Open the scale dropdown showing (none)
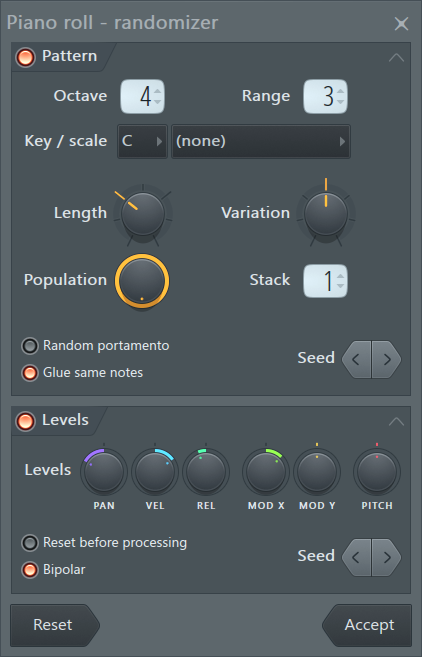This screenshot has height=657, width=422. [x=261, y=141]
